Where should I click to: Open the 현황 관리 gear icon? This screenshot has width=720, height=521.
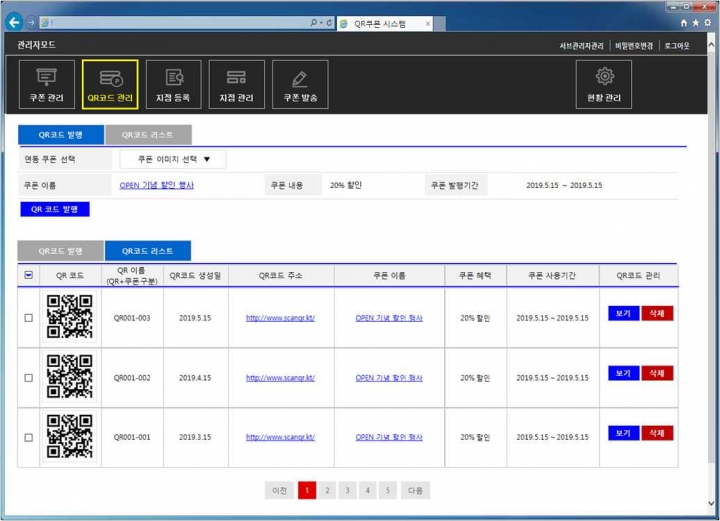click(x=604, y=84)
